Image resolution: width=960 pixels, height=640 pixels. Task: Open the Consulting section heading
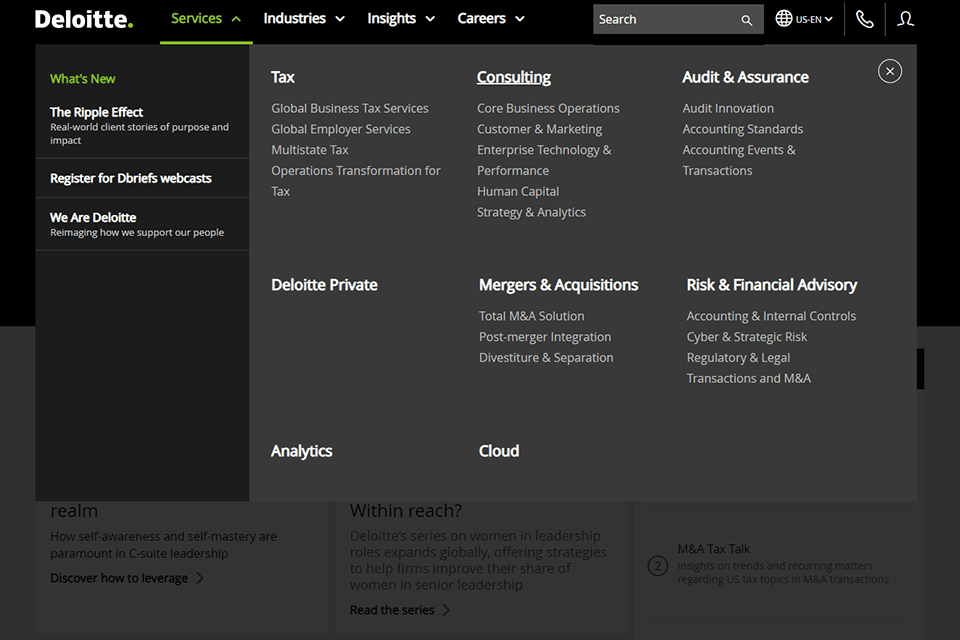coord(514,77)
